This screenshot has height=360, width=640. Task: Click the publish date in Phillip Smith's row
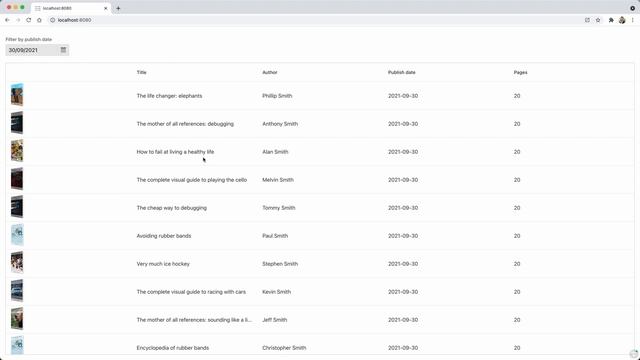(403, 96)
